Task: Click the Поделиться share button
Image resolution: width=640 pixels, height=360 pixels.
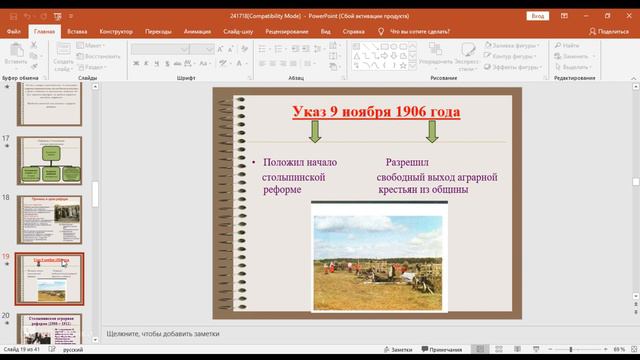Action: 609,31
